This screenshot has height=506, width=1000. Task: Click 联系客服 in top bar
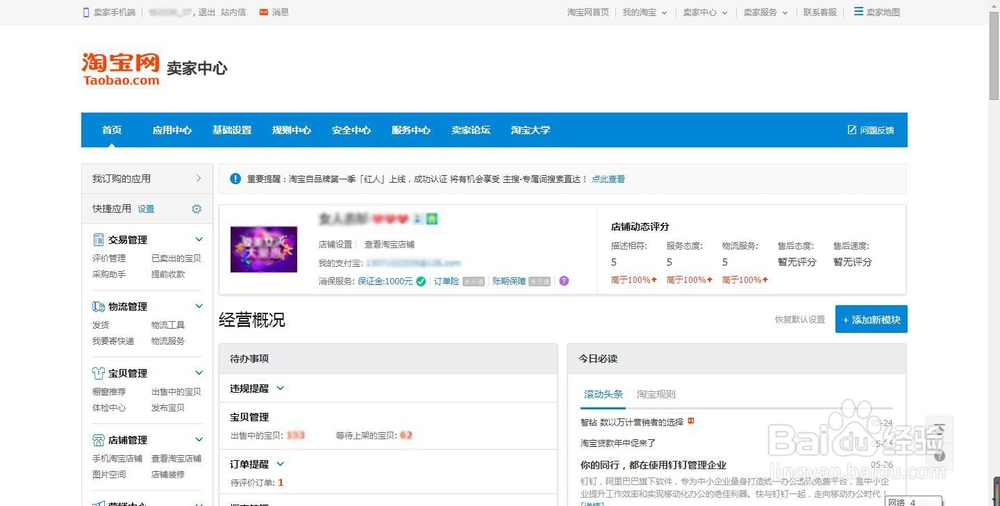click(820, 12)
